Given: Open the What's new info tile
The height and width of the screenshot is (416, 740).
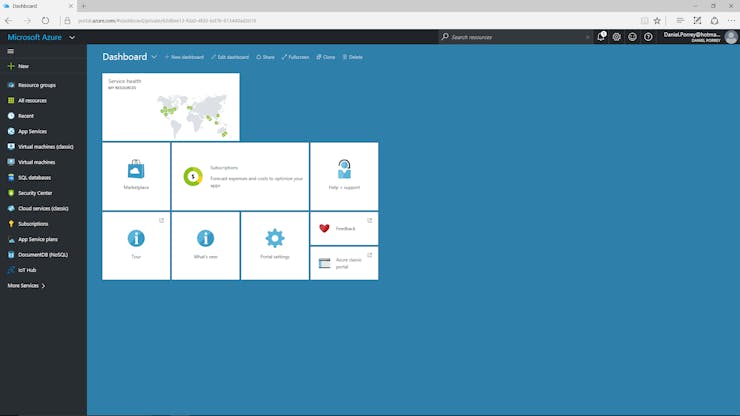Looking at the screenshot, I should [x=205, y=246].
